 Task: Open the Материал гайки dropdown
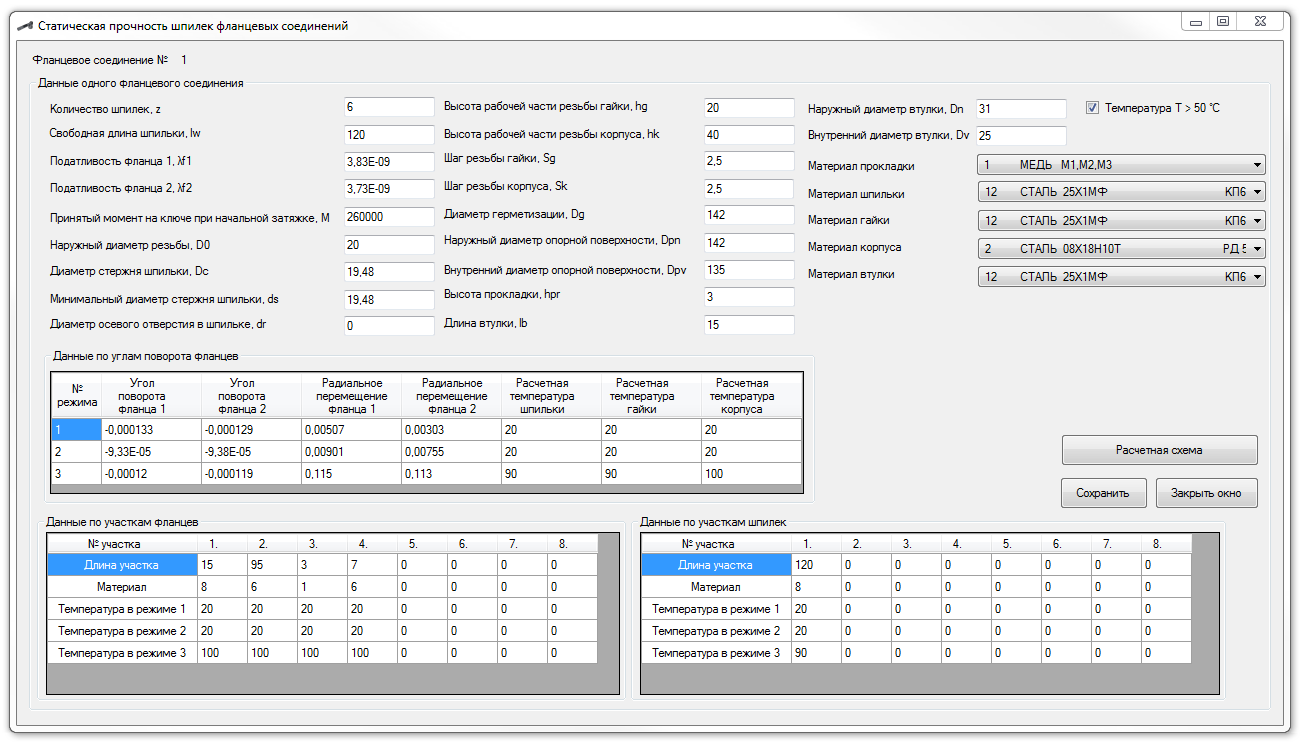[1121, 221]
